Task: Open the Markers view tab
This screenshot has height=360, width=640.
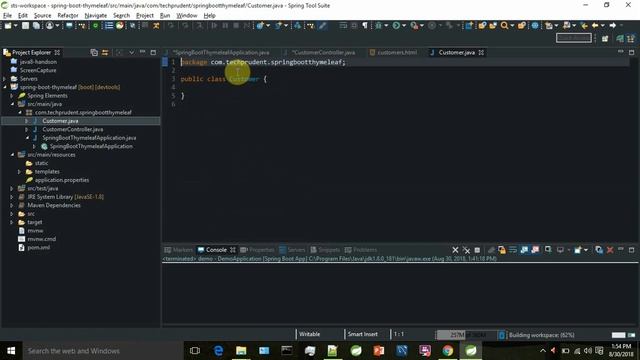Action: (x=178, y=250)
